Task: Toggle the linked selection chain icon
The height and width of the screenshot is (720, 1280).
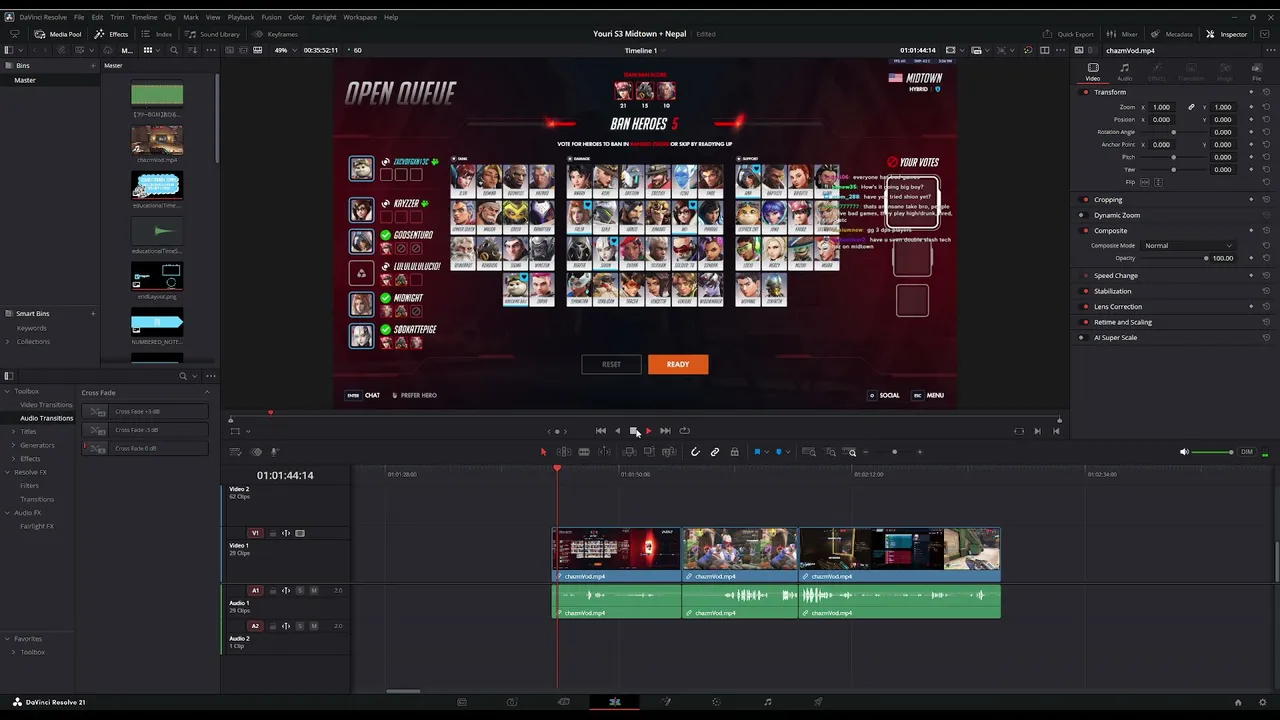Action: pyautogui.click(x=715, y=452)
